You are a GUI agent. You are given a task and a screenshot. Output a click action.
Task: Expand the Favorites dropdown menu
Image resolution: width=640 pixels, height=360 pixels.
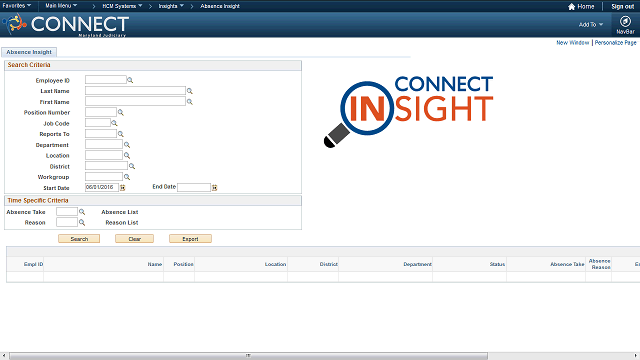(x=17, y=6)
